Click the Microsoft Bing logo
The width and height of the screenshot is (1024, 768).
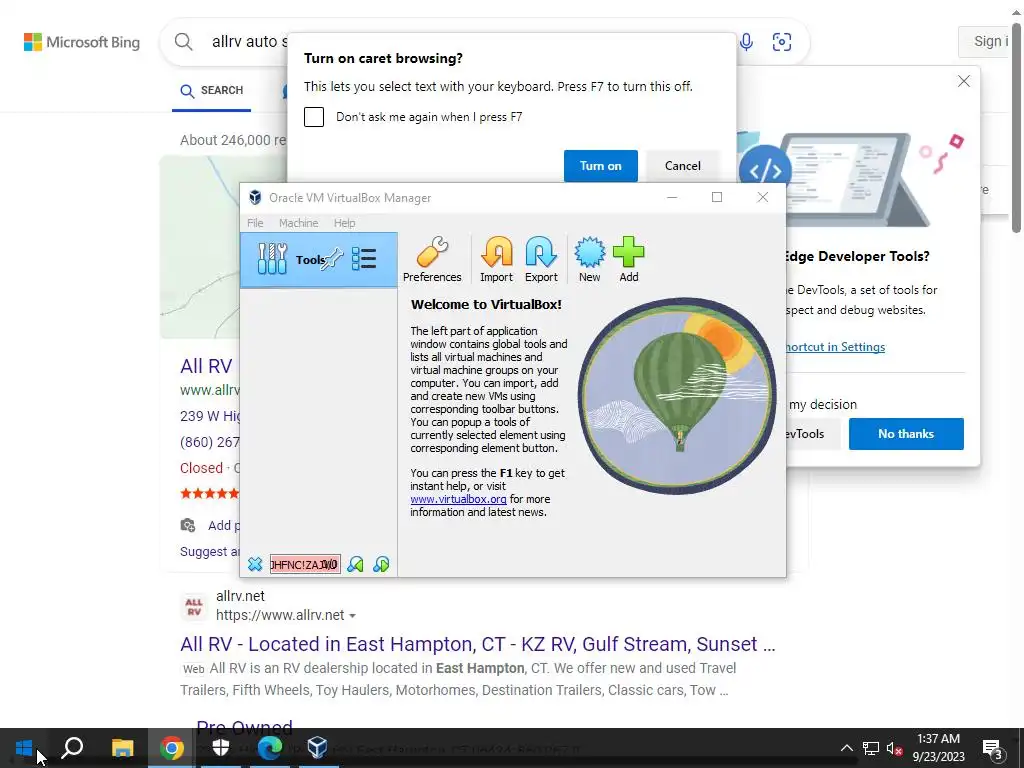tap(82, 42)
